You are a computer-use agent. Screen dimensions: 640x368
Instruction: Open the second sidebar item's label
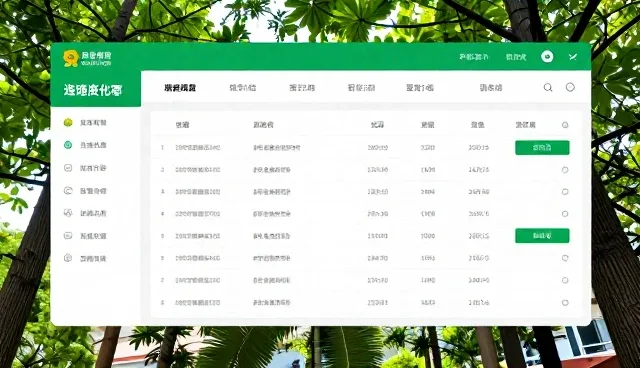pos(93,145)
